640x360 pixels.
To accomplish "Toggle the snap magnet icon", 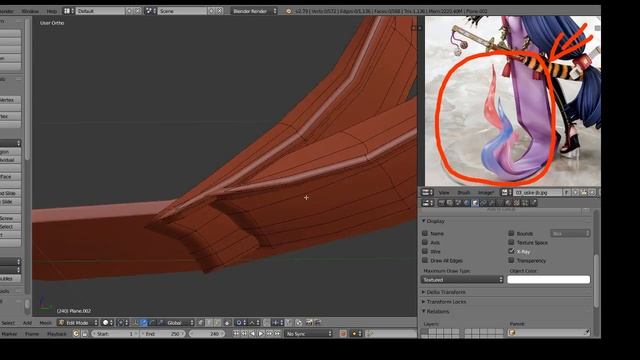I will 266,323.
